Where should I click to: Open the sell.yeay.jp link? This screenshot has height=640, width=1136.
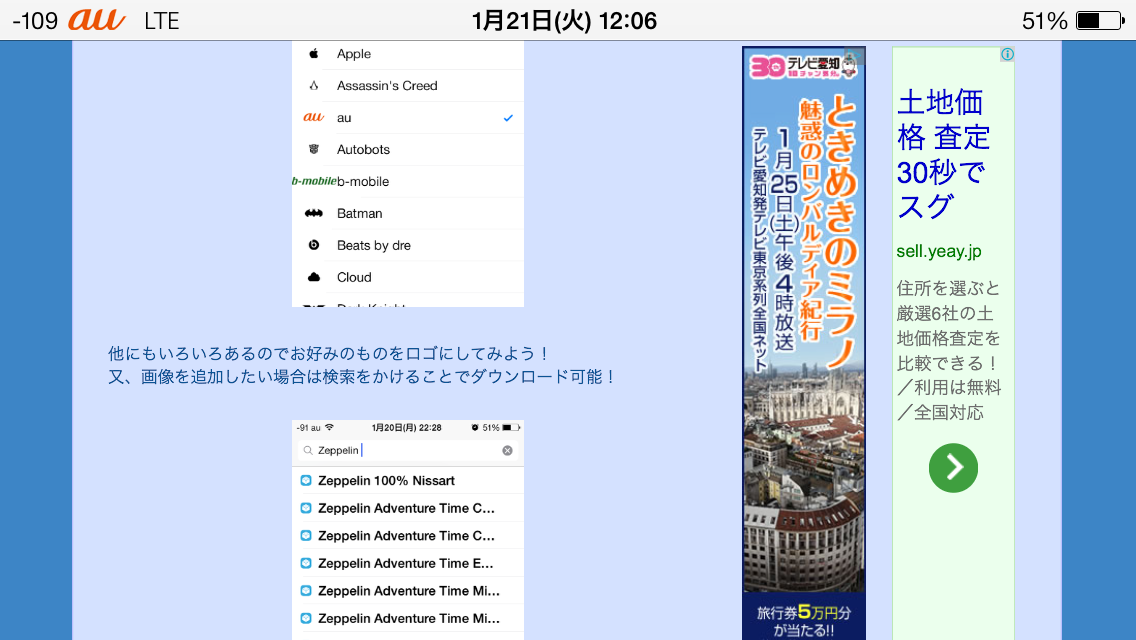pos(938,251)
